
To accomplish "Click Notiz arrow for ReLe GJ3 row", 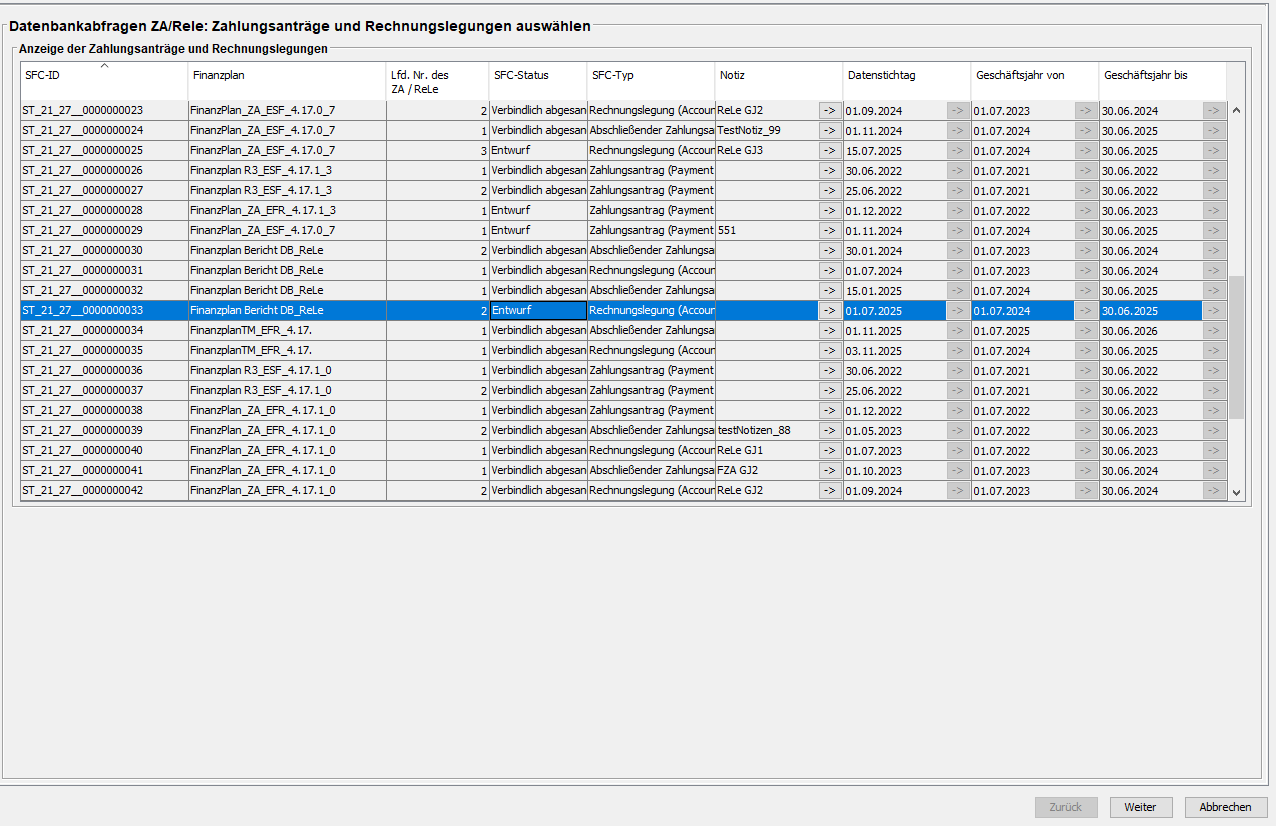I will click(830, 150).
